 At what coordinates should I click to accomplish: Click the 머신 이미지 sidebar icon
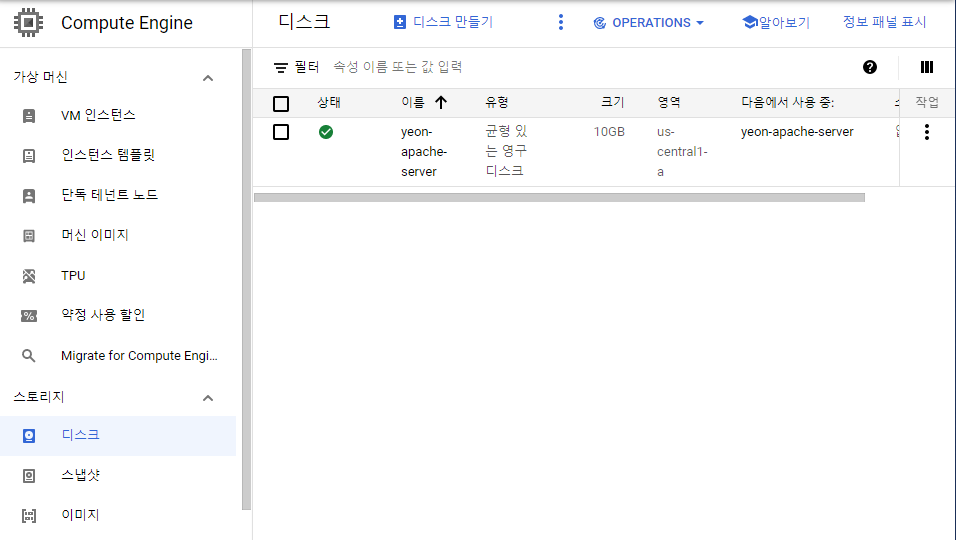[x=29, y=236]
